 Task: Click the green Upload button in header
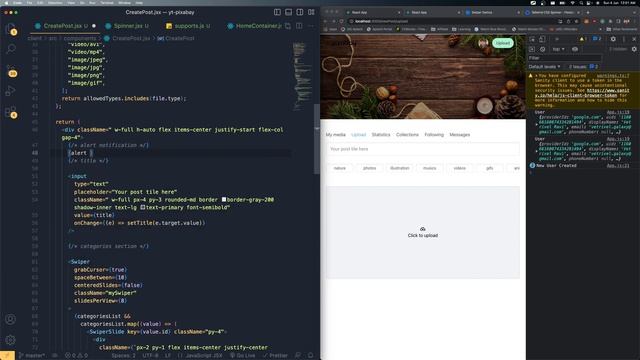click(502, 43)
